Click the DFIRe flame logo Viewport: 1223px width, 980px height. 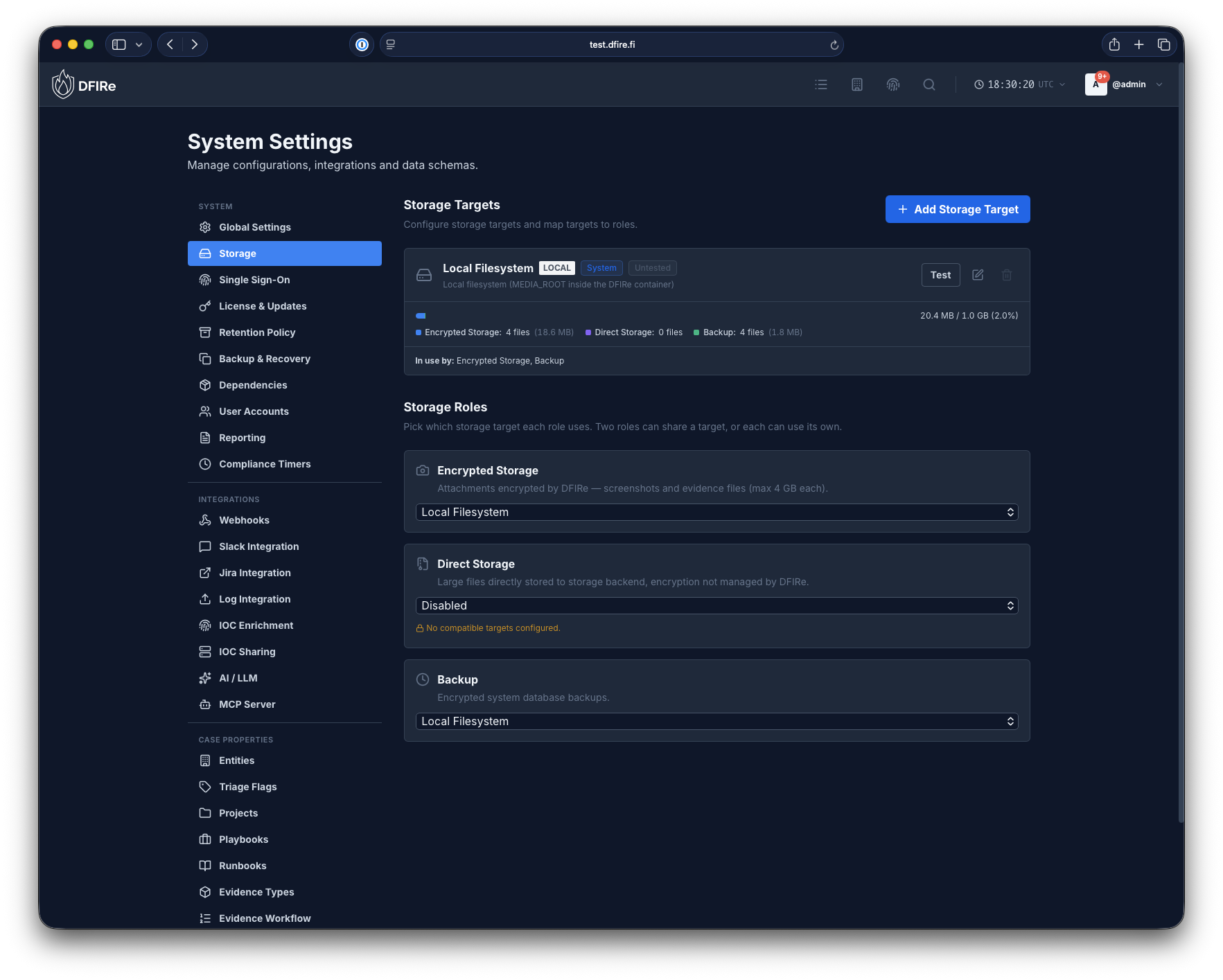pyautogui.click(x=63, y=84)
